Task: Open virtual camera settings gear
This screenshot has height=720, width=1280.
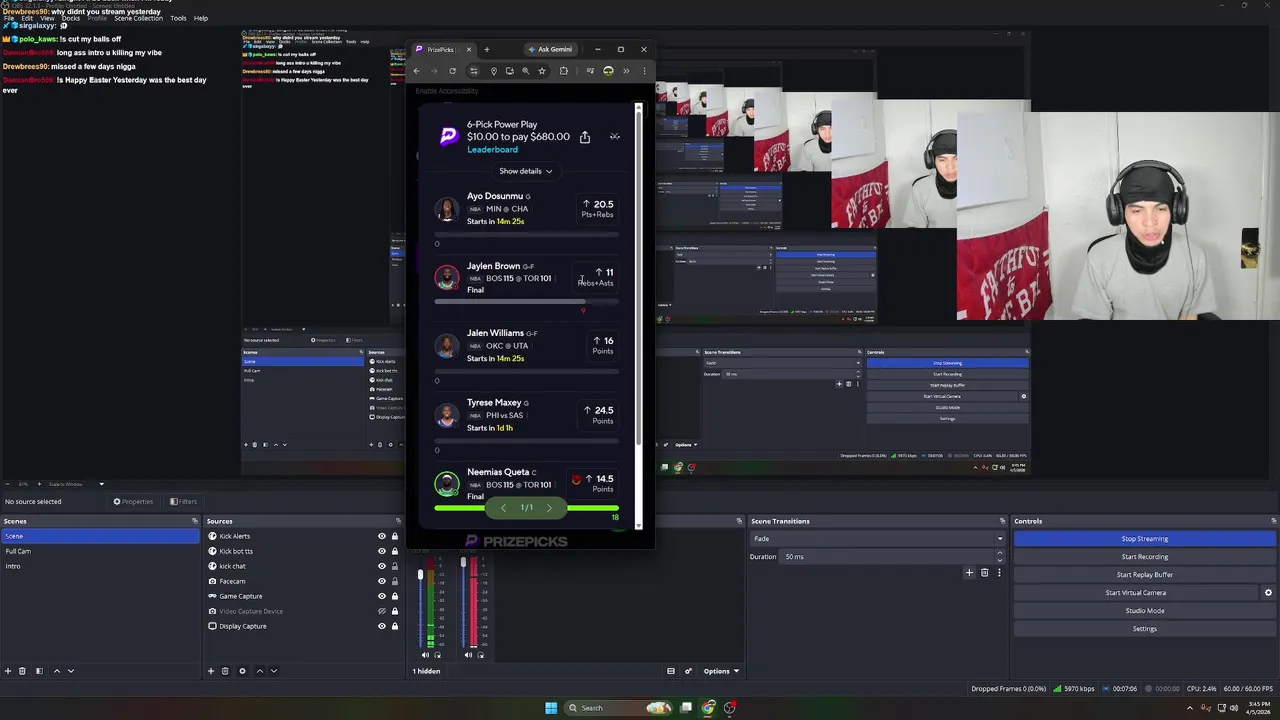Action: (1268, 593)
